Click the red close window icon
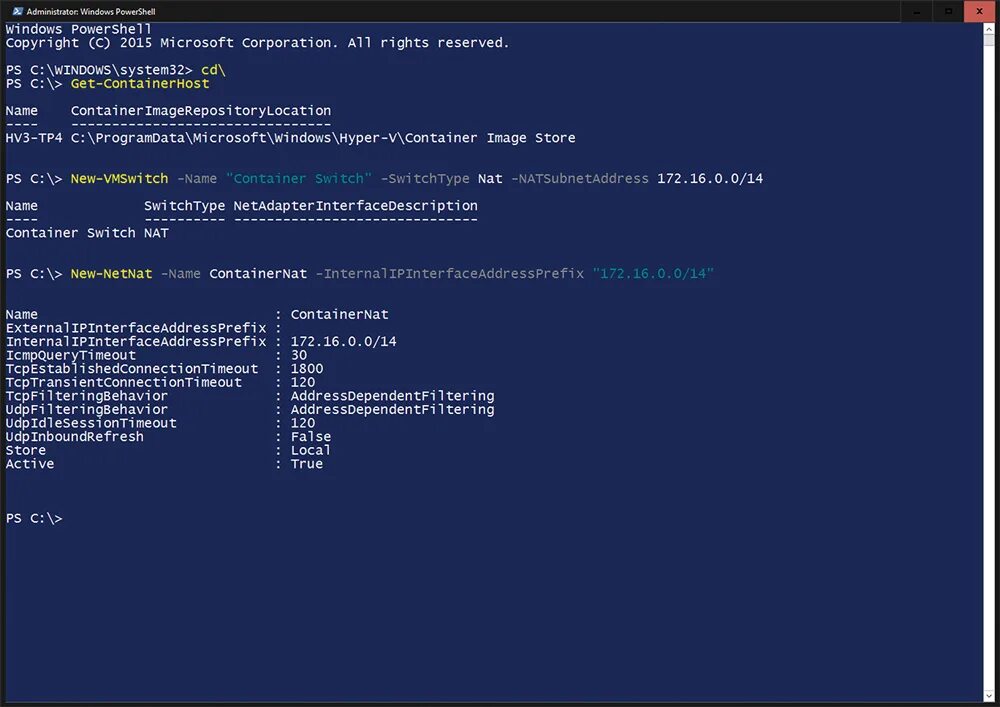The image size is (1000, 707). pos(979,10)
